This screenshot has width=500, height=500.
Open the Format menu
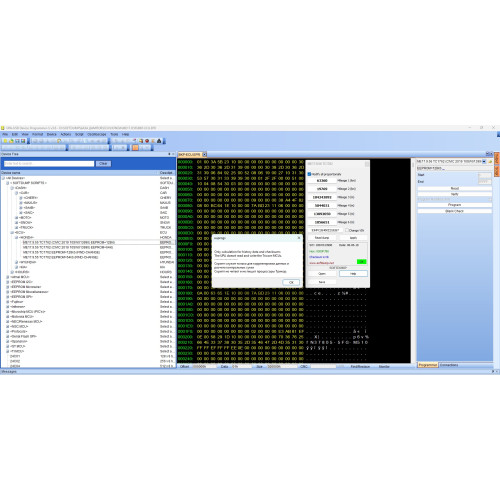37,134
